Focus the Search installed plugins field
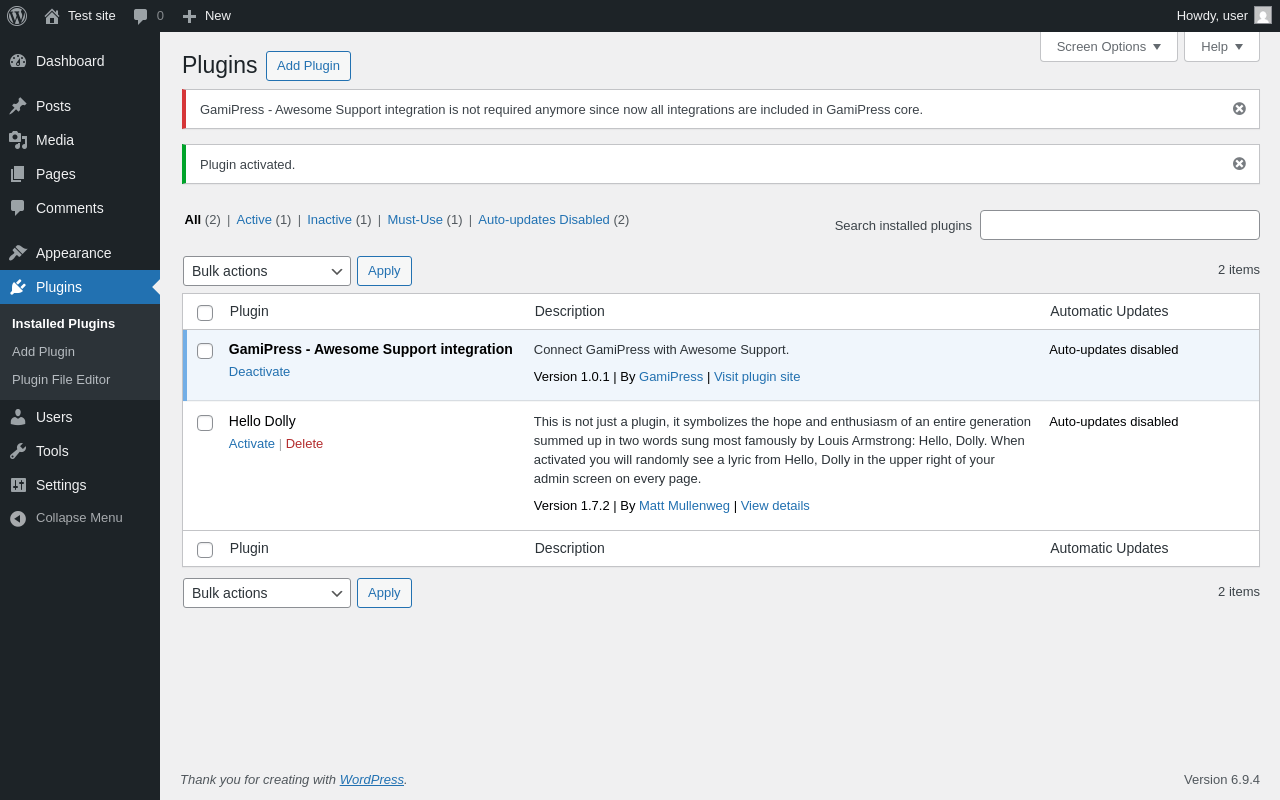This screenshot has height=800, width=1280. point(1119,225)
